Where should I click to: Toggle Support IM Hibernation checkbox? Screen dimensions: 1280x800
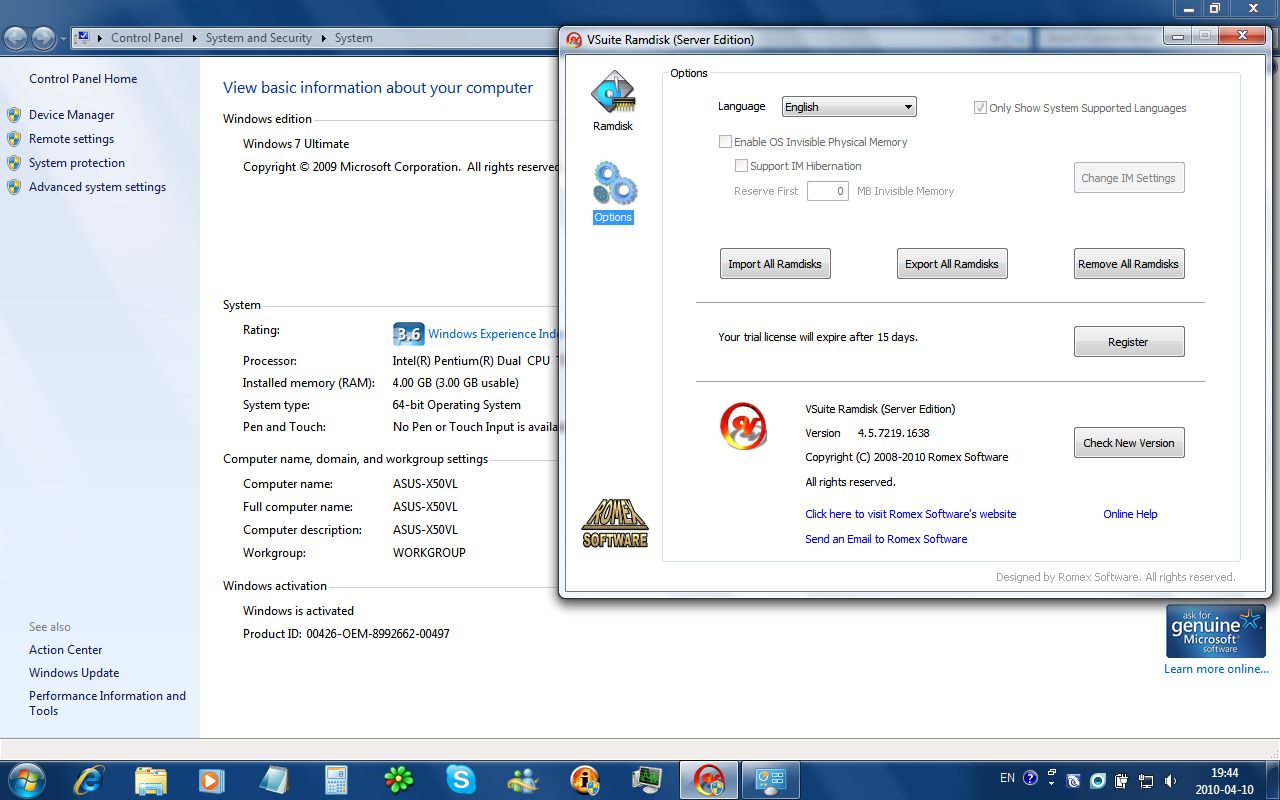[741, 166]
